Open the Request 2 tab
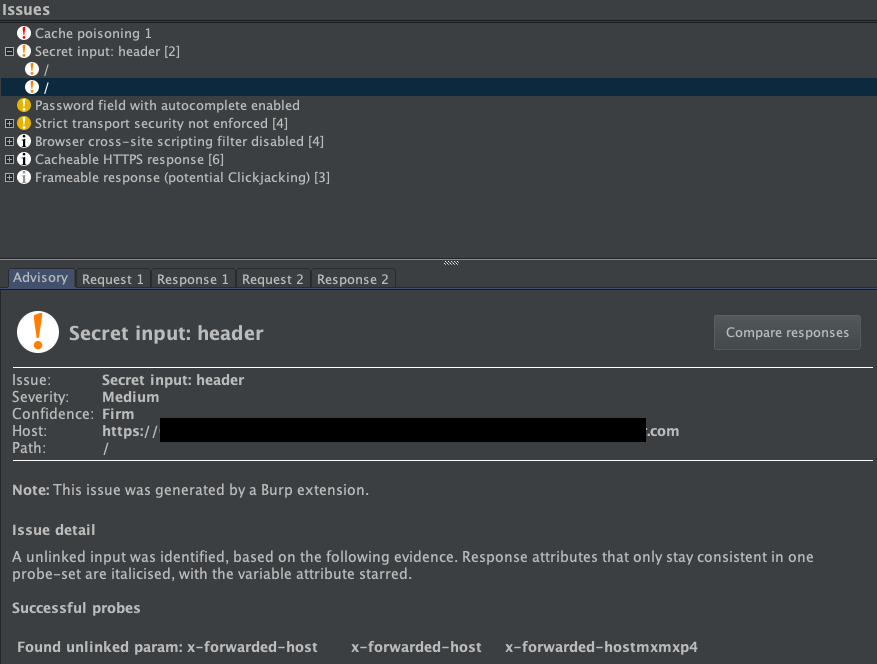This screenshot has width=877, height=664. click(272, 279)
